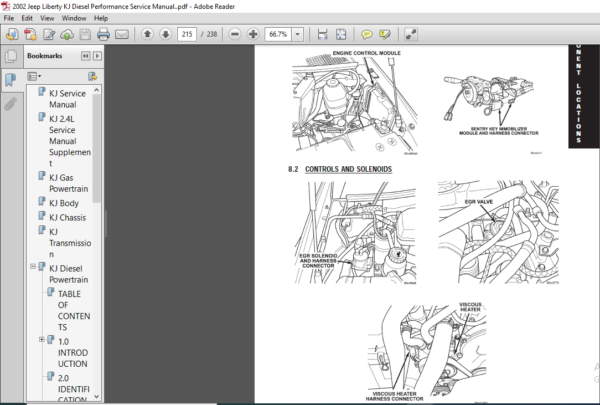Toggle read mode expand icon

(x=411, y=34)
